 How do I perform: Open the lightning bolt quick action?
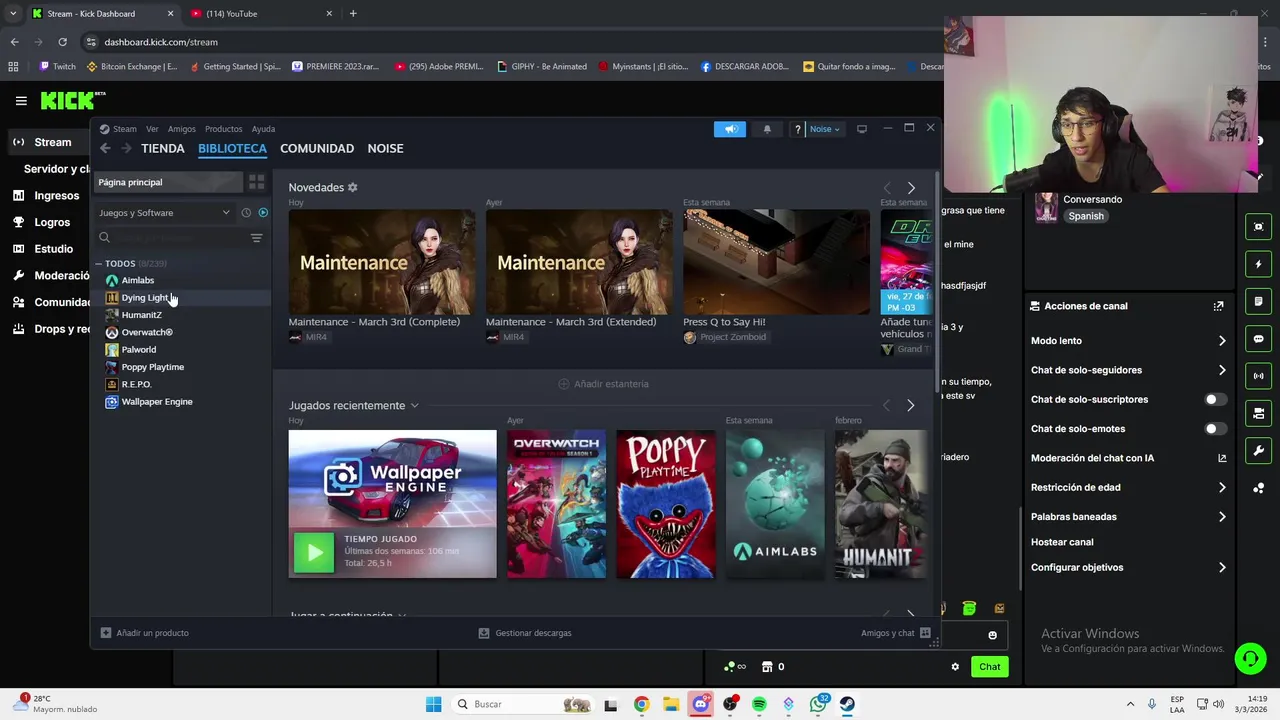[x=1258, y=264]
